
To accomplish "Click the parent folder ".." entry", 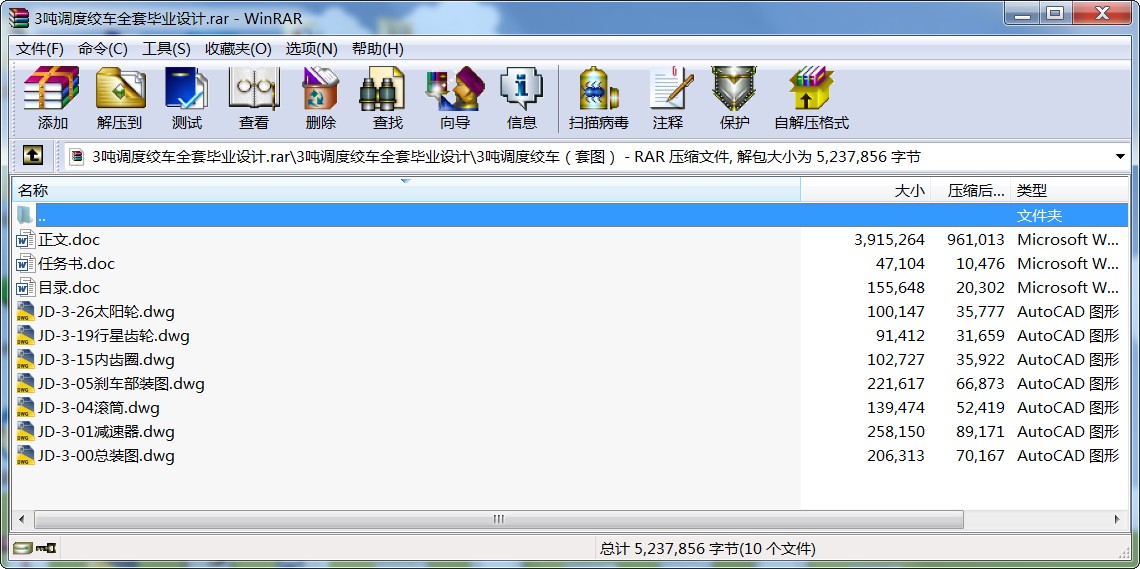I will coord(41,216).
